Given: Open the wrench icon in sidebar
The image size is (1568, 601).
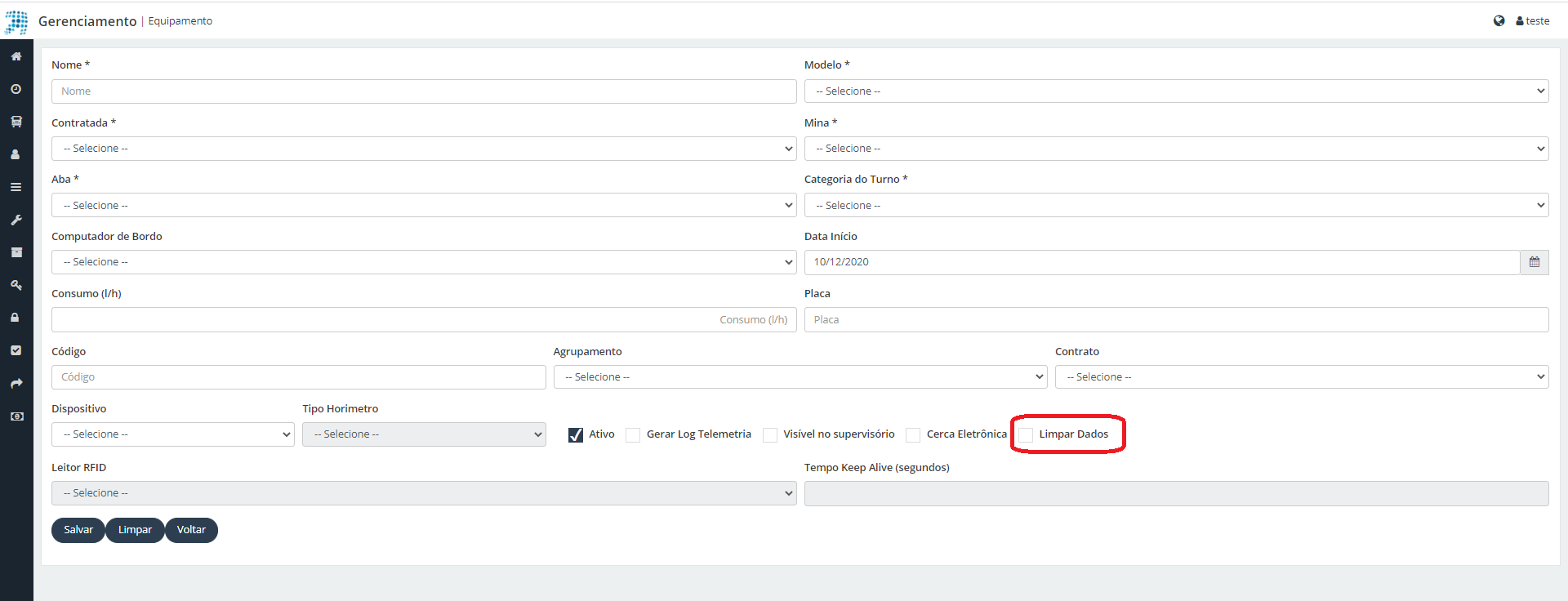Looking at the screenshot, I should pyautogui.click(x=16, y=220).
